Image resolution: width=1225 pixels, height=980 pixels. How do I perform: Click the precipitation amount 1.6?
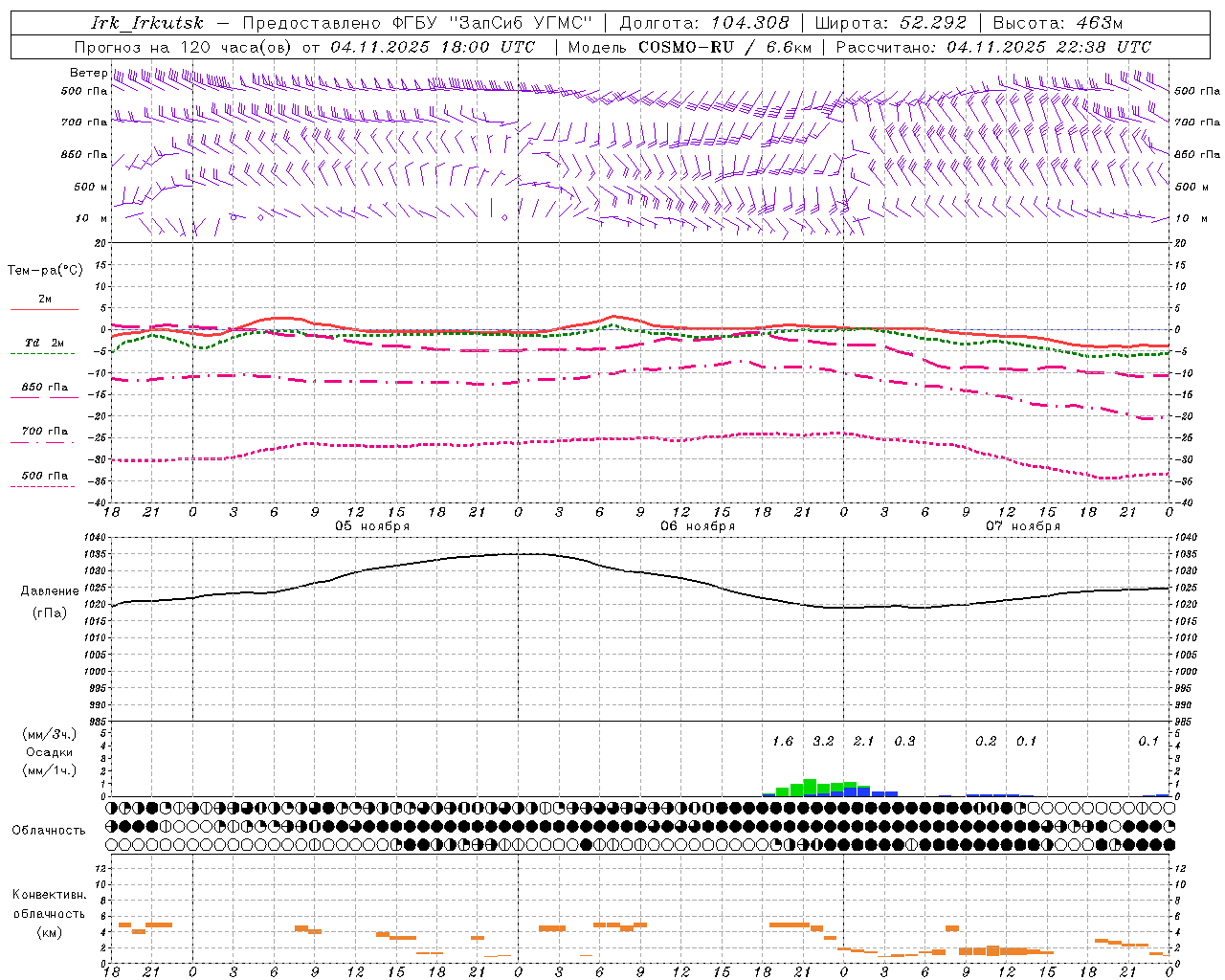[x=783, y=742]
